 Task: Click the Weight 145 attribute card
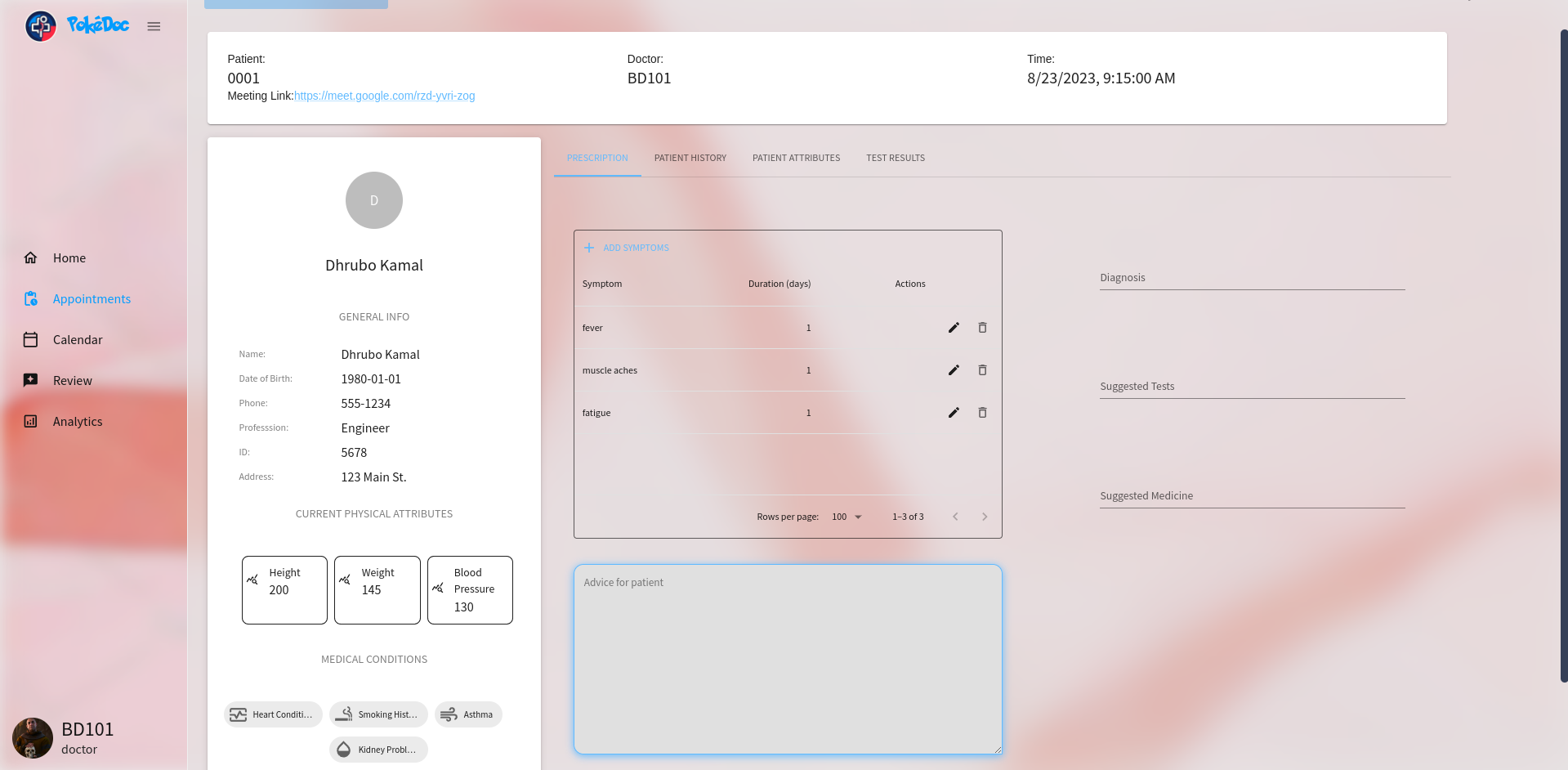377,590
